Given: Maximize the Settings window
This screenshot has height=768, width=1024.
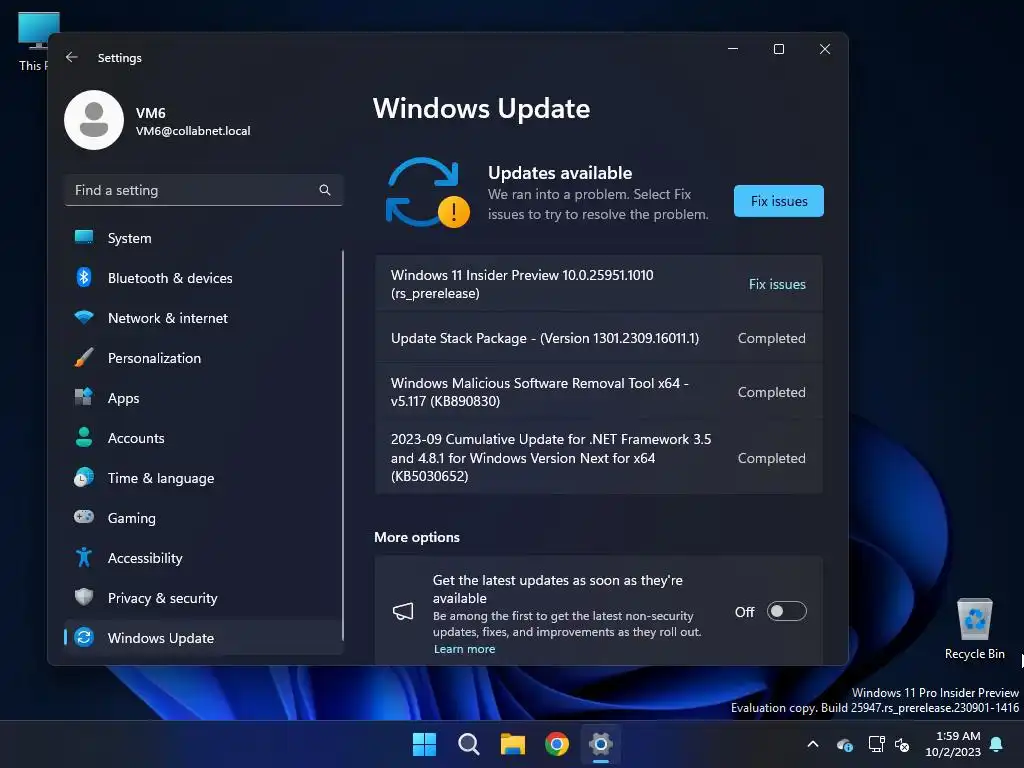Looking at the screenshot, I should click(778, 49).
